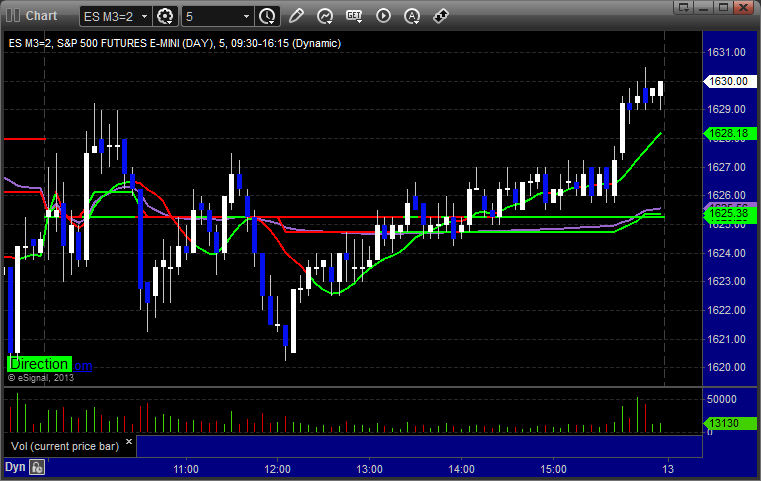
Task: Close the Vol current price bar pane
Action: (x=129, y=442)
